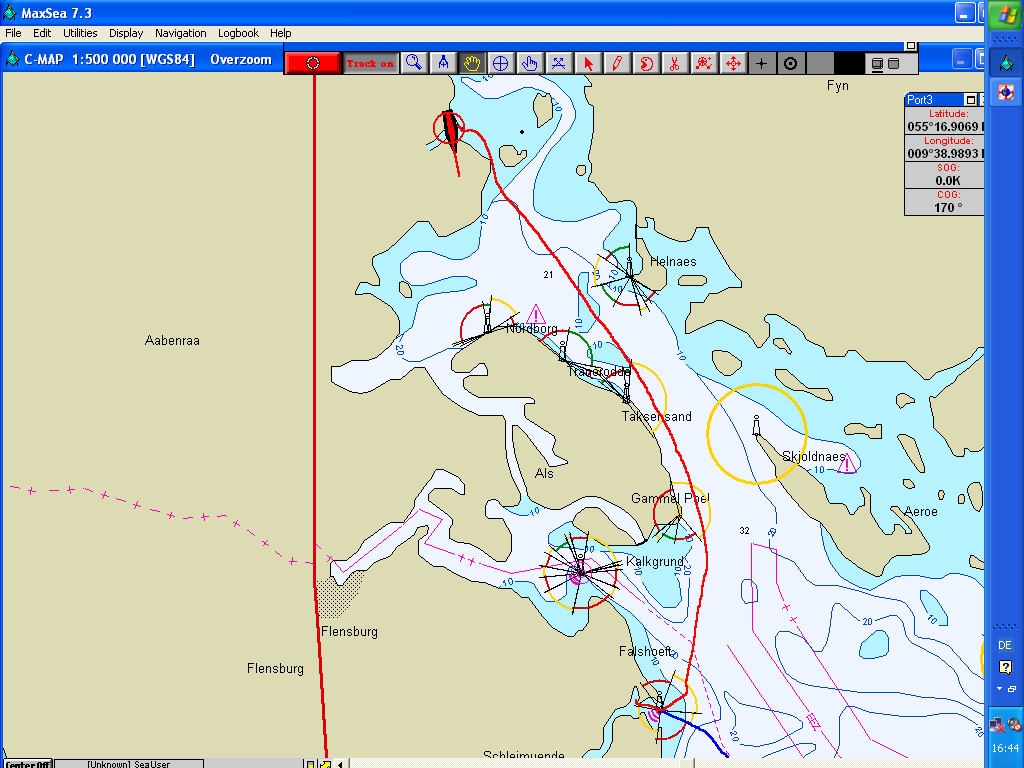Click the MaxSea app icon in title bar

click(x=10, y=12)
